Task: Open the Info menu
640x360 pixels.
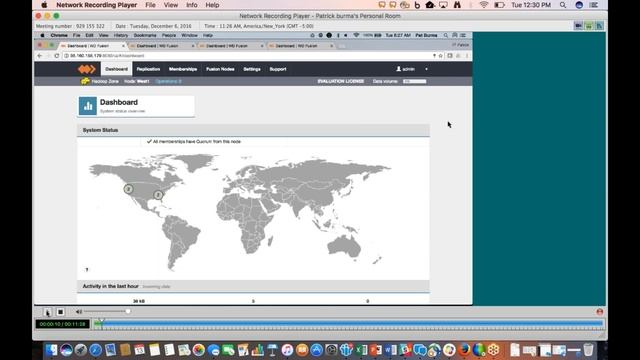Action: [x=191, y=5]
